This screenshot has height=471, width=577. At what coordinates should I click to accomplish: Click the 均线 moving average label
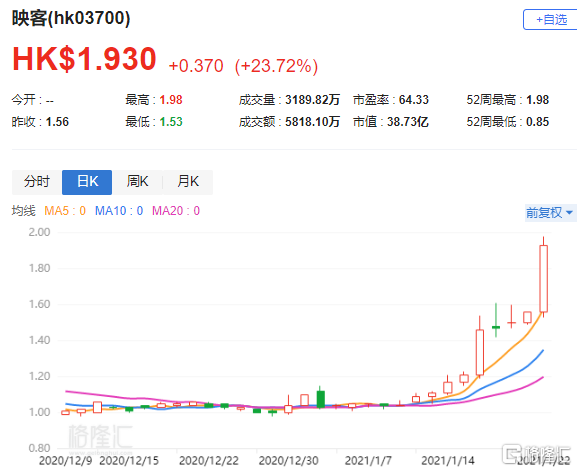[24, 211]
